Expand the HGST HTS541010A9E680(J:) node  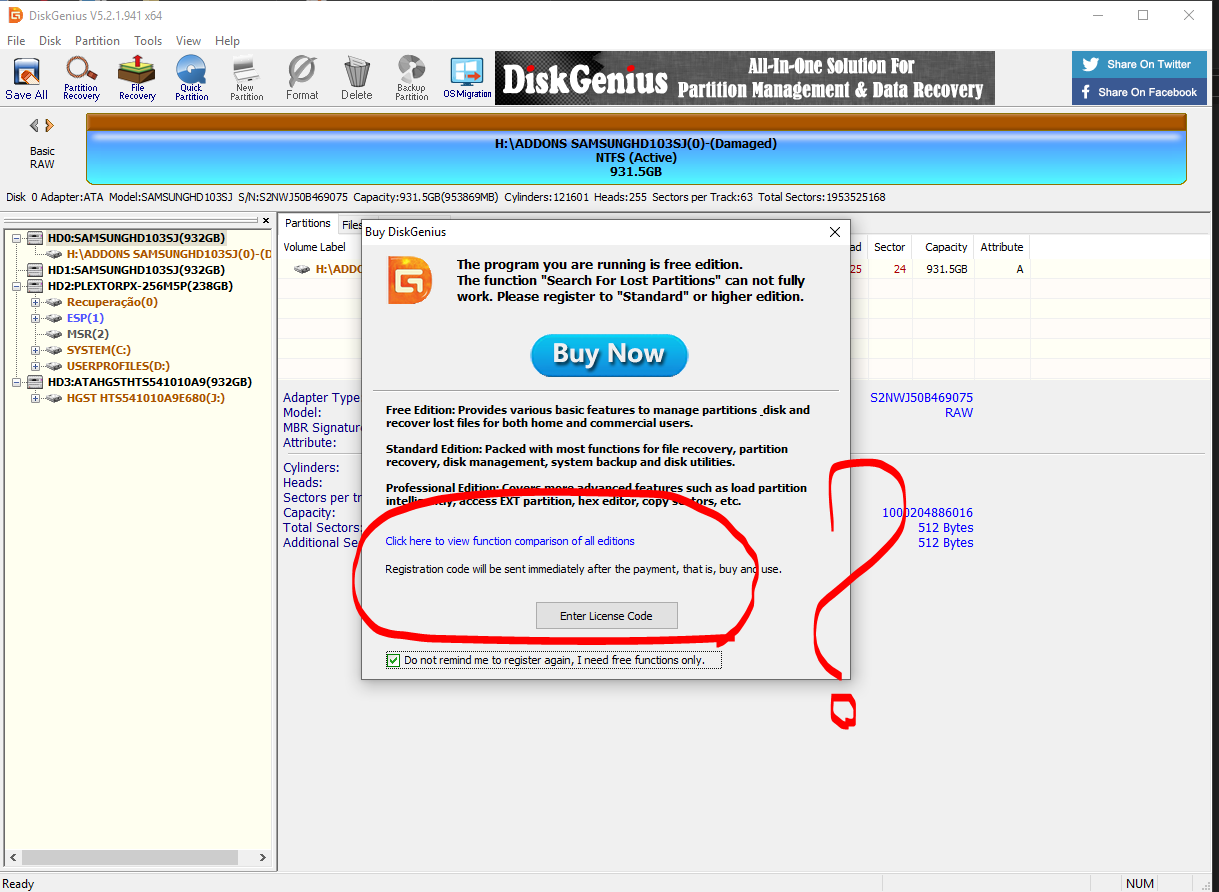coord(36,398)
